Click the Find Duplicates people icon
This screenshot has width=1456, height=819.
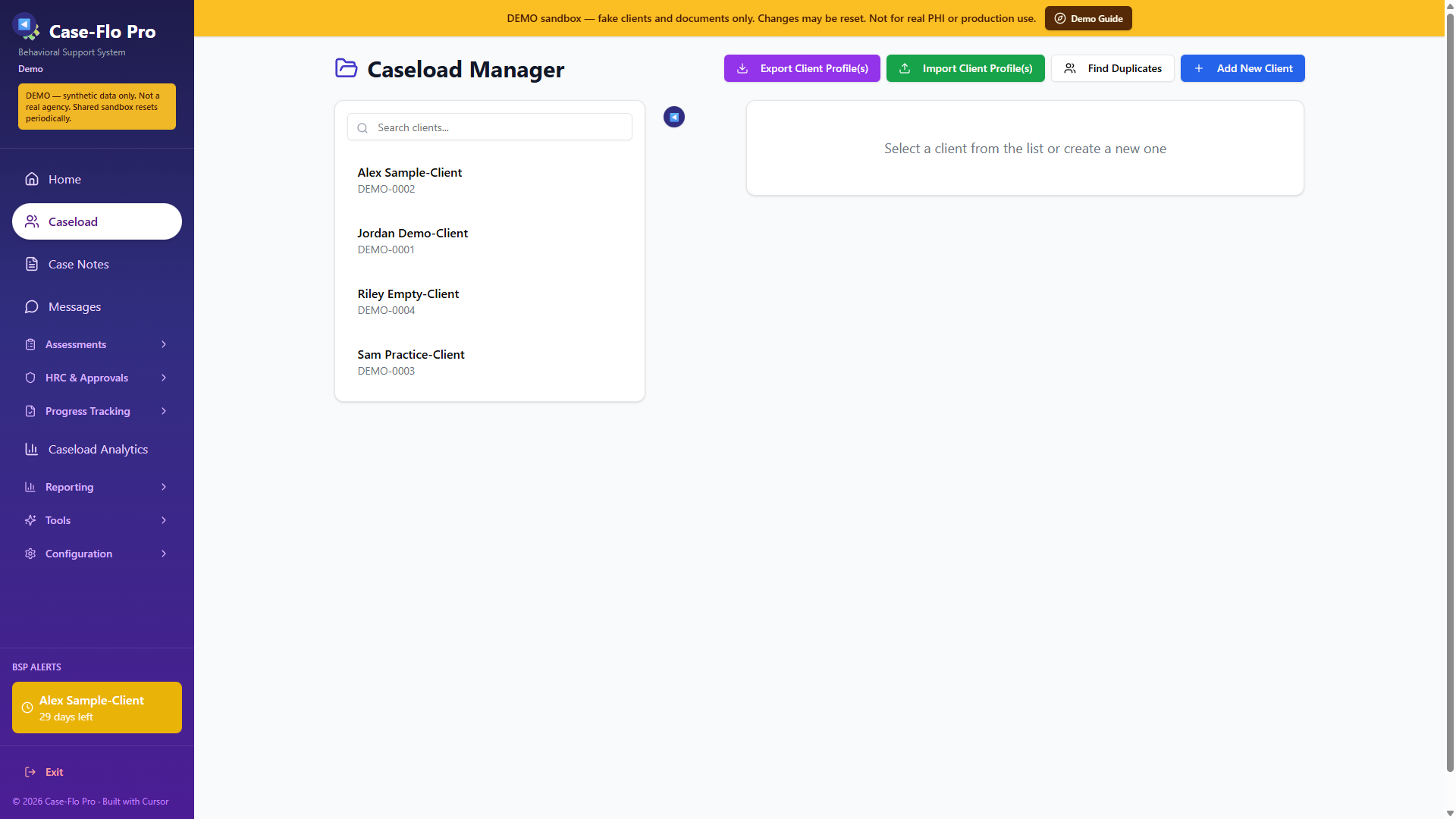(x=1070, y=68)
